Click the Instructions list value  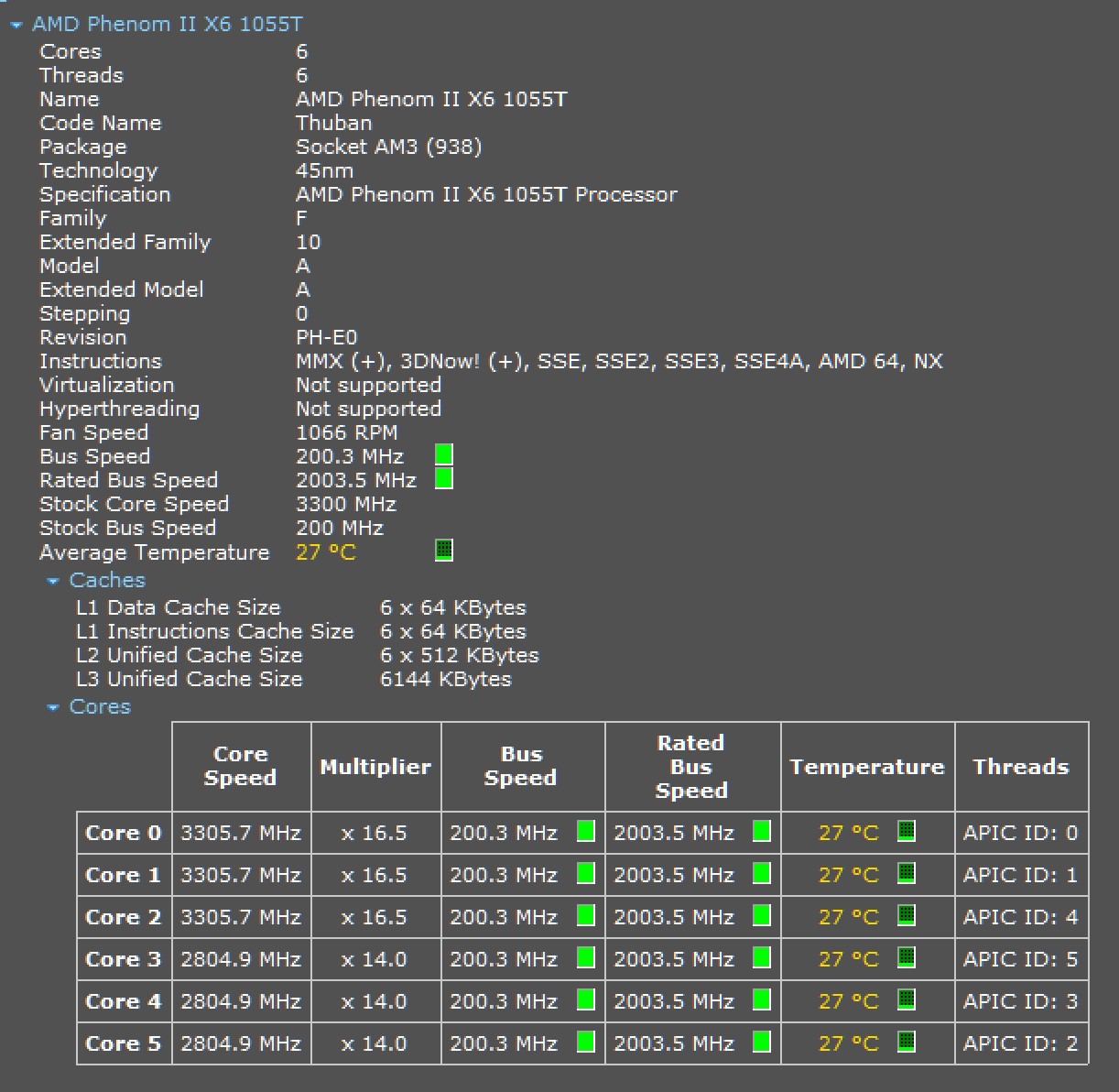(619, 361)
